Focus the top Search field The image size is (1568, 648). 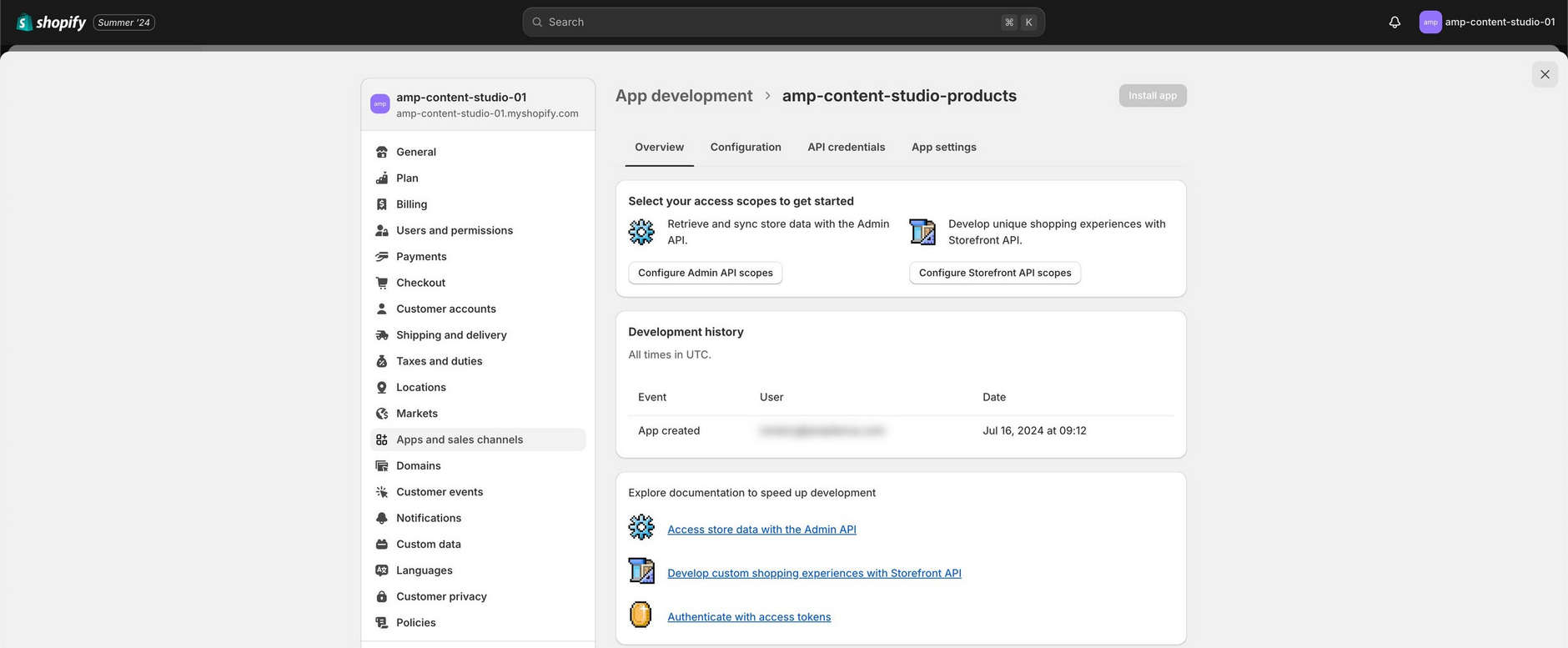(784, 23)
